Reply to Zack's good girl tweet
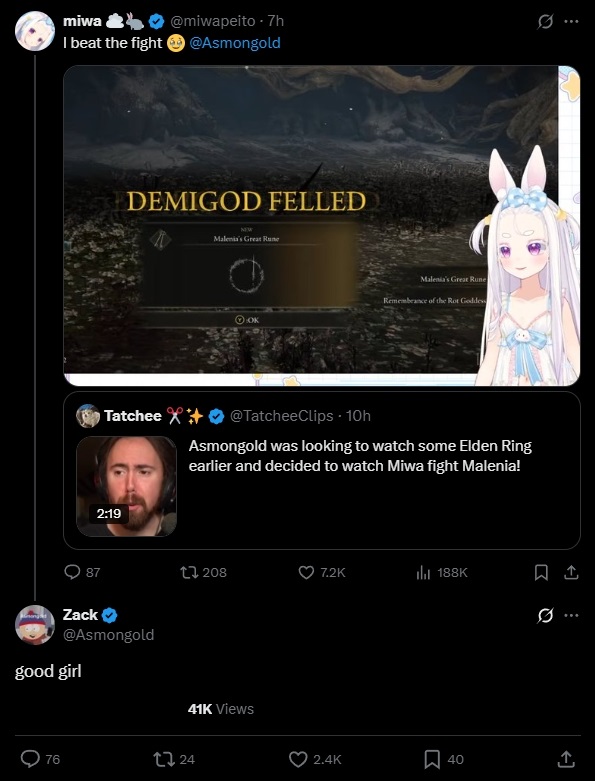This screenshot has height=781, width=595. point(40,759)
